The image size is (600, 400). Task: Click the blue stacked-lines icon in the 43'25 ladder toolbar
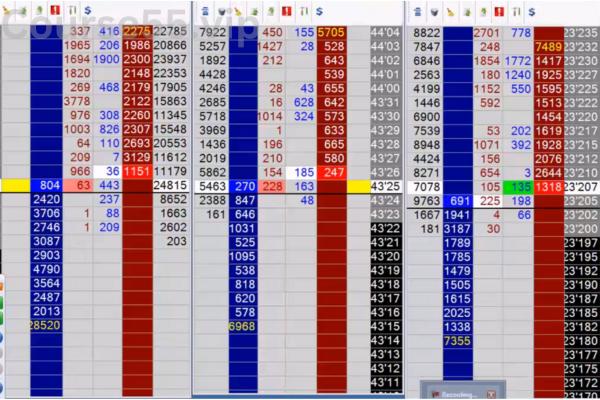point(205,11)
